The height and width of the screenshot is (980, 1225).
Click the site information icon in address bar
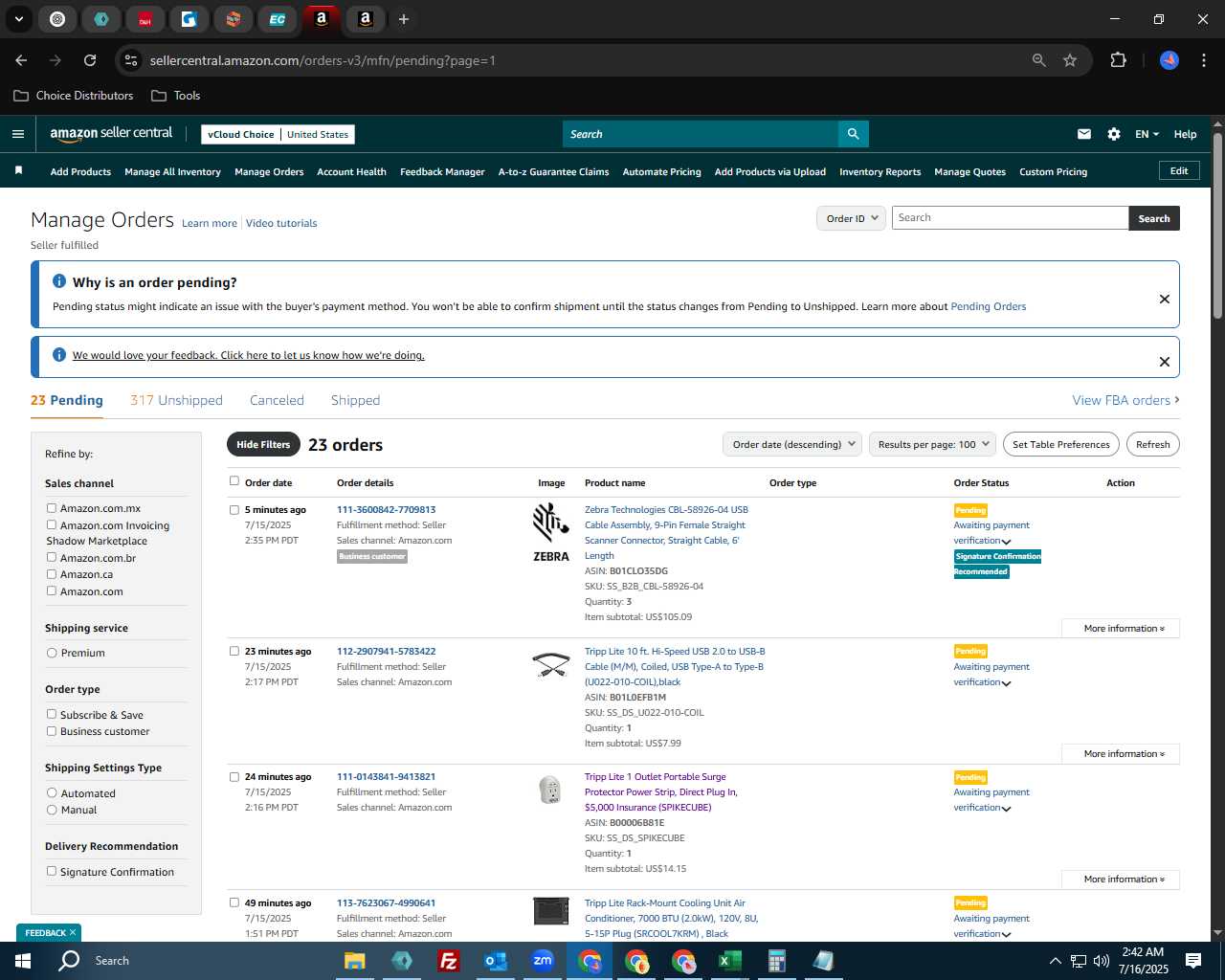point(131,60)
